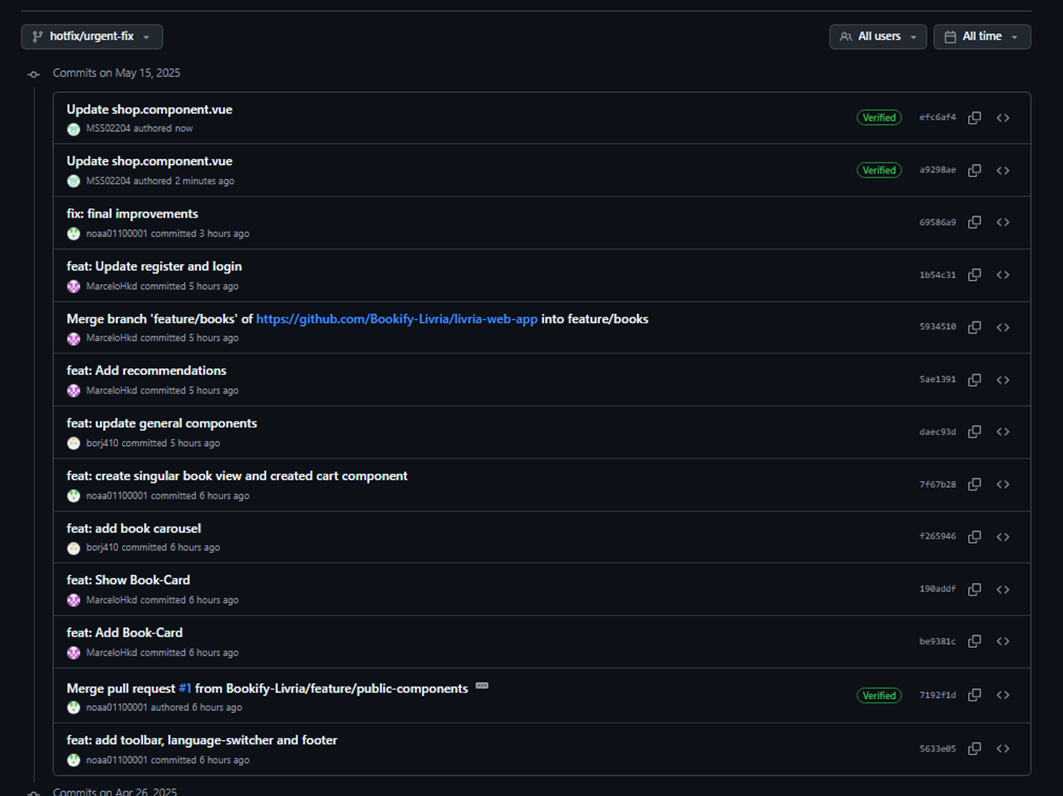Screen dimensions: 1063x796
Task: Copy full SHA for commit 1b54c31
Action: pyautogui.click(x=974, y=275)
